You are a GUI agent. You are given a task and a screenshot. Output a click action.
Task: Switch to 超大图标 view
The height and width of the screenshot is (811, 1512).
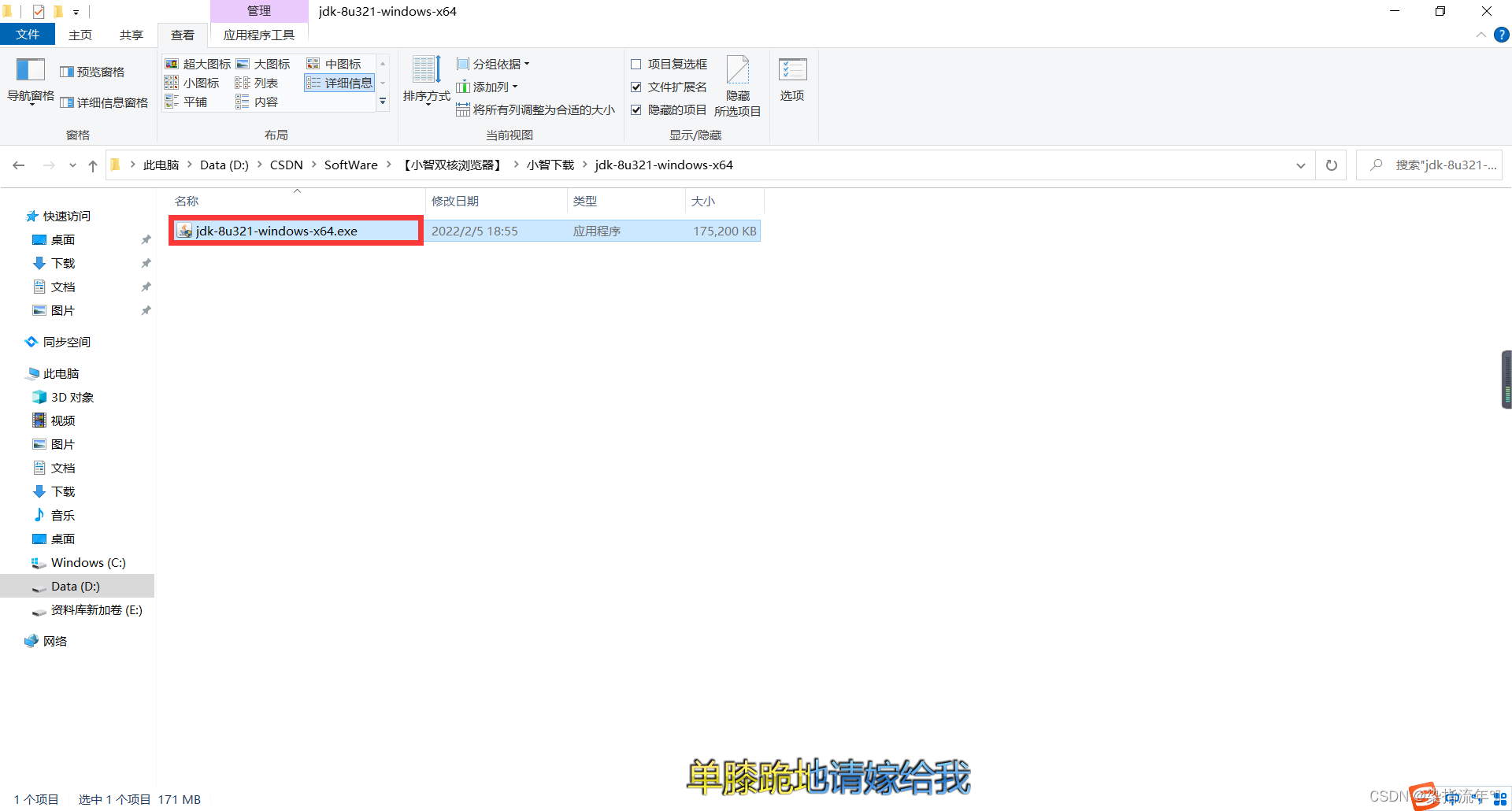pyautogui.click(x=197, y=64)
